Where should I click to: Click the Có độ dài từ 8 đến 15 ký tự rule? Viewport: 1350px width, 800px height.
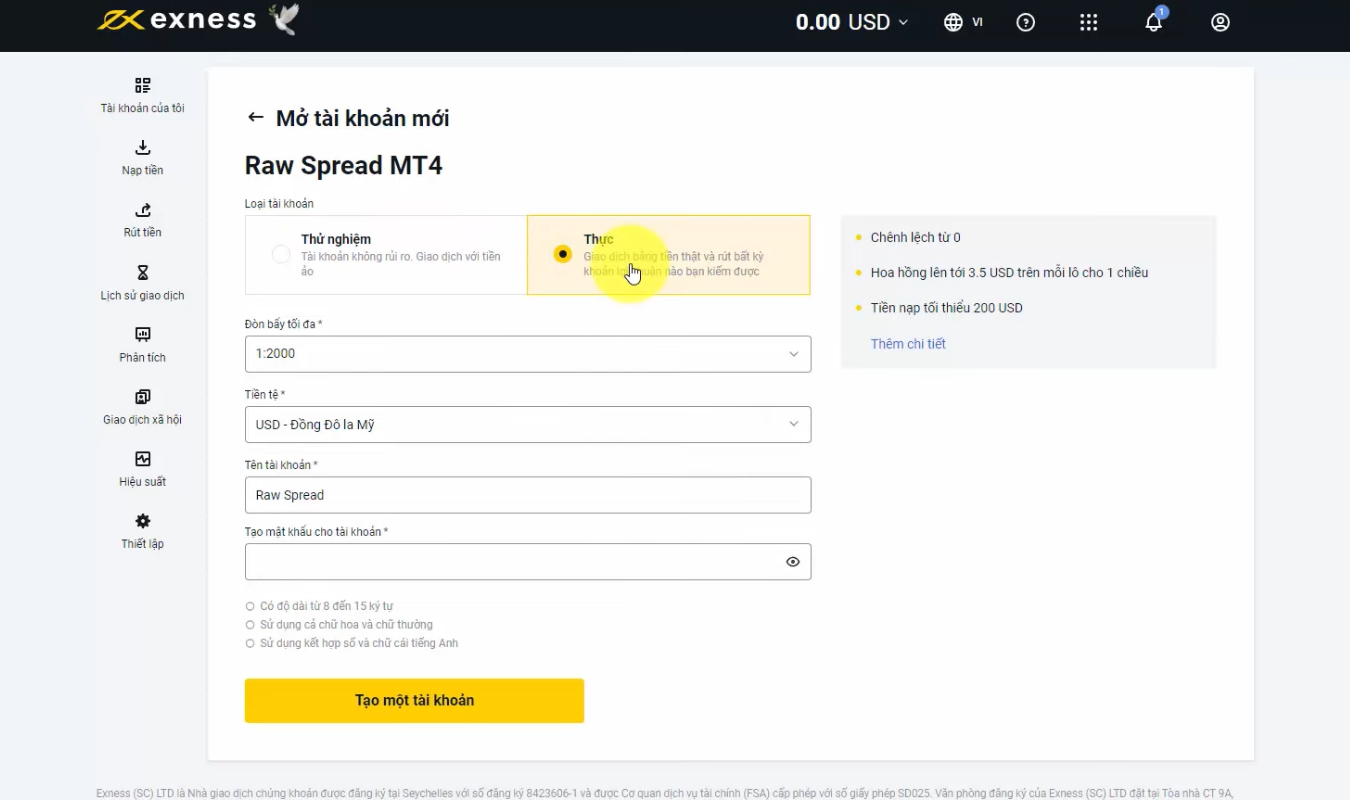coord(326,606)
